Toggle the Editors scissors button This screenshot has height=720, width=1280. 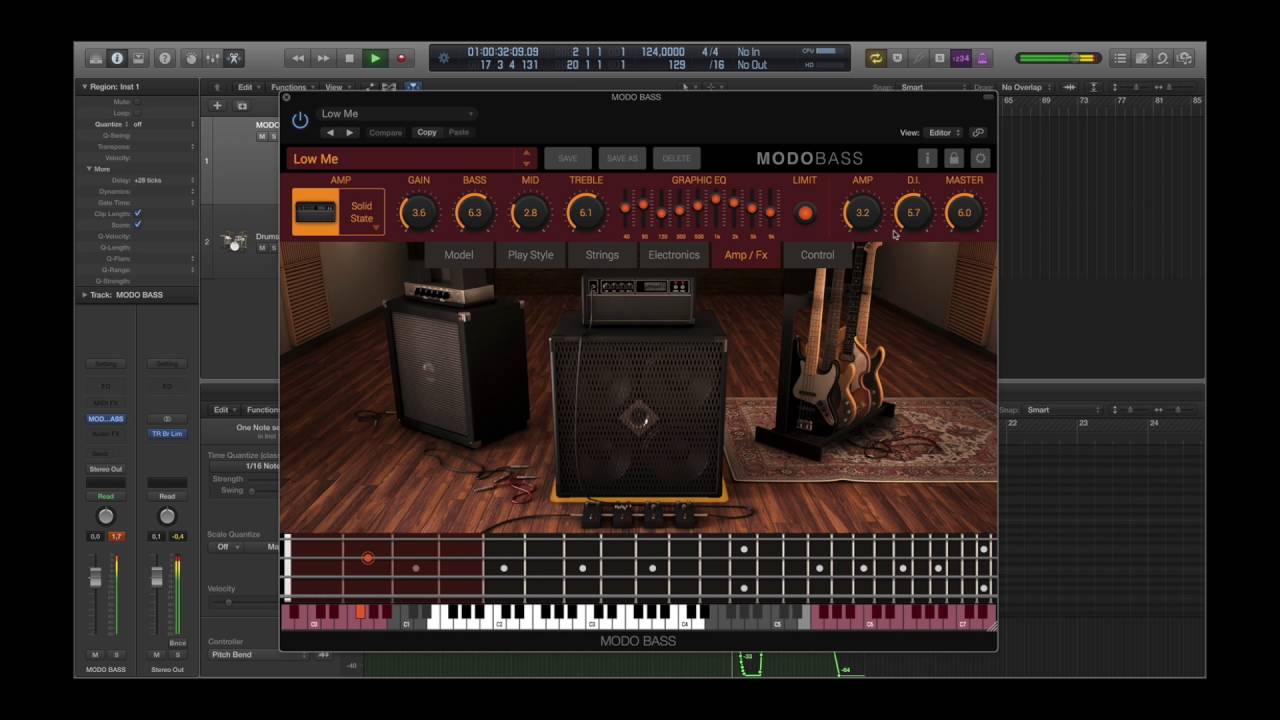coord(234,59)
